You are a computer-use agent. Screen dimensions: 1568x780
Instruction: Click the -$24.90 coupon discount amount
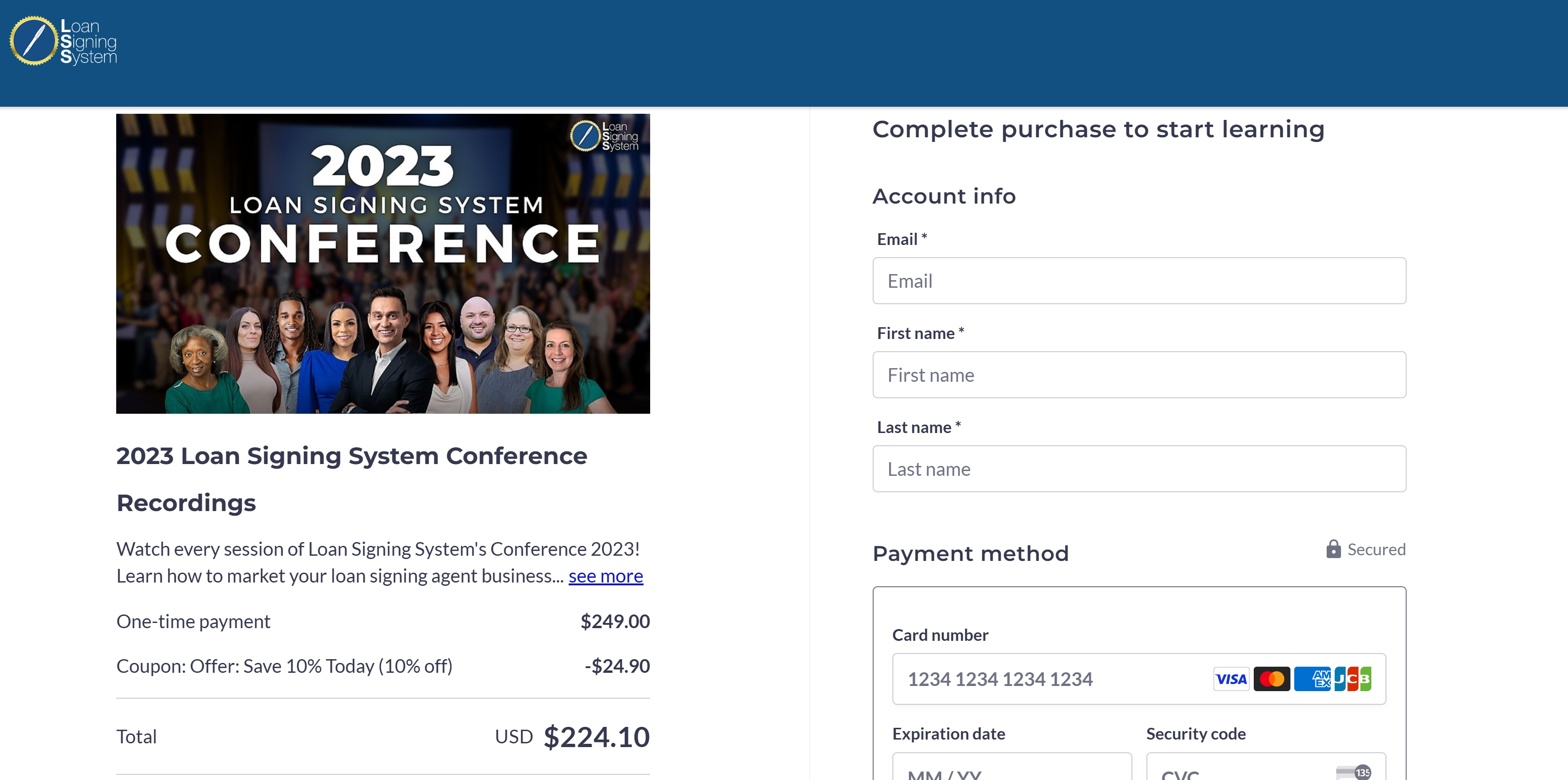point(617,666)
